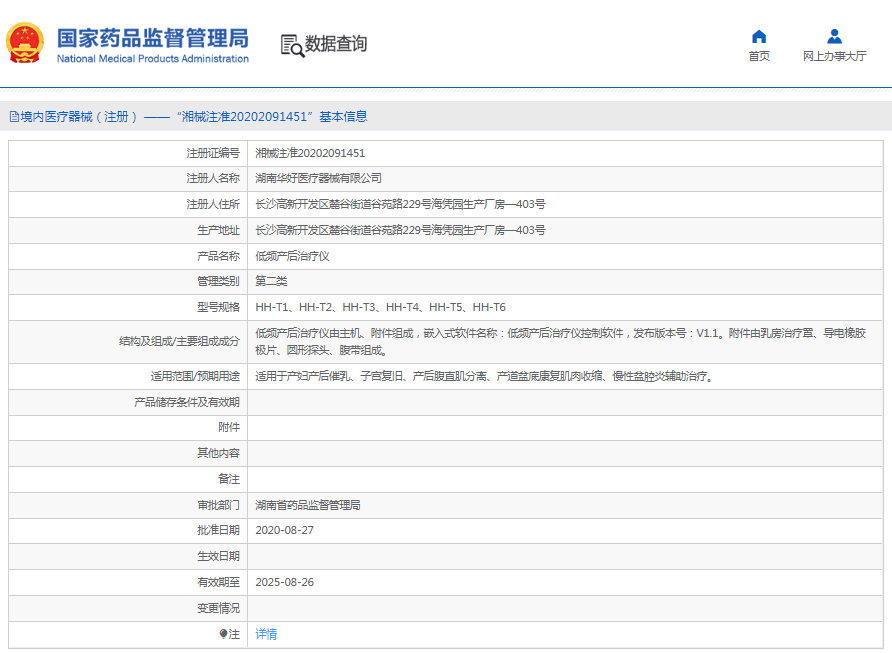
Task: Select product name 低频产后治疗仪
Action: (x=292, y=256)
